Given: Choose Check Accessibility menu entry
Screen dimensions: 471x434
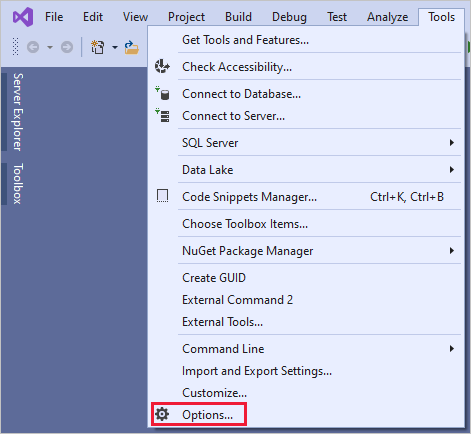Looking at the screenshot, I should tap(306, 67).
